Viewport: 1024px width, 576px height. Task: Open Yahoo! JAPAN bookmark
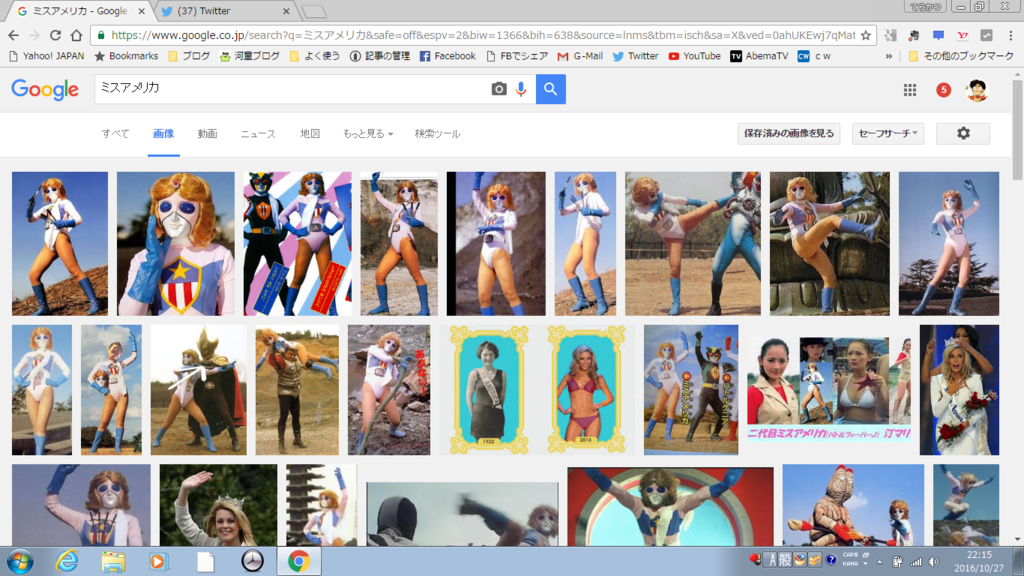(x=46, y=56)
